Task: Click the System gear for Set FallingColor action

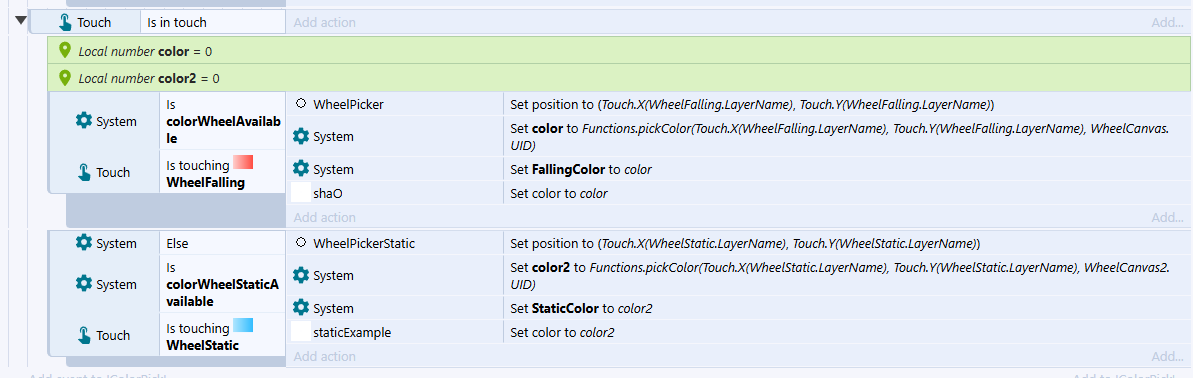Action: coord(301,169)
